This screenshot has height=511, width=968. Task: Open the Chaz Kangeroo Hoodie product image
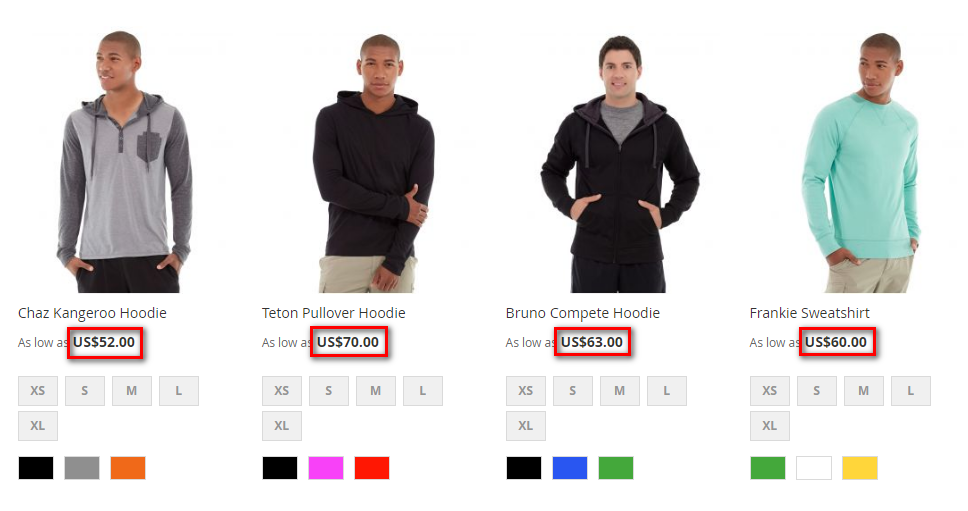[x=125, y=162]
